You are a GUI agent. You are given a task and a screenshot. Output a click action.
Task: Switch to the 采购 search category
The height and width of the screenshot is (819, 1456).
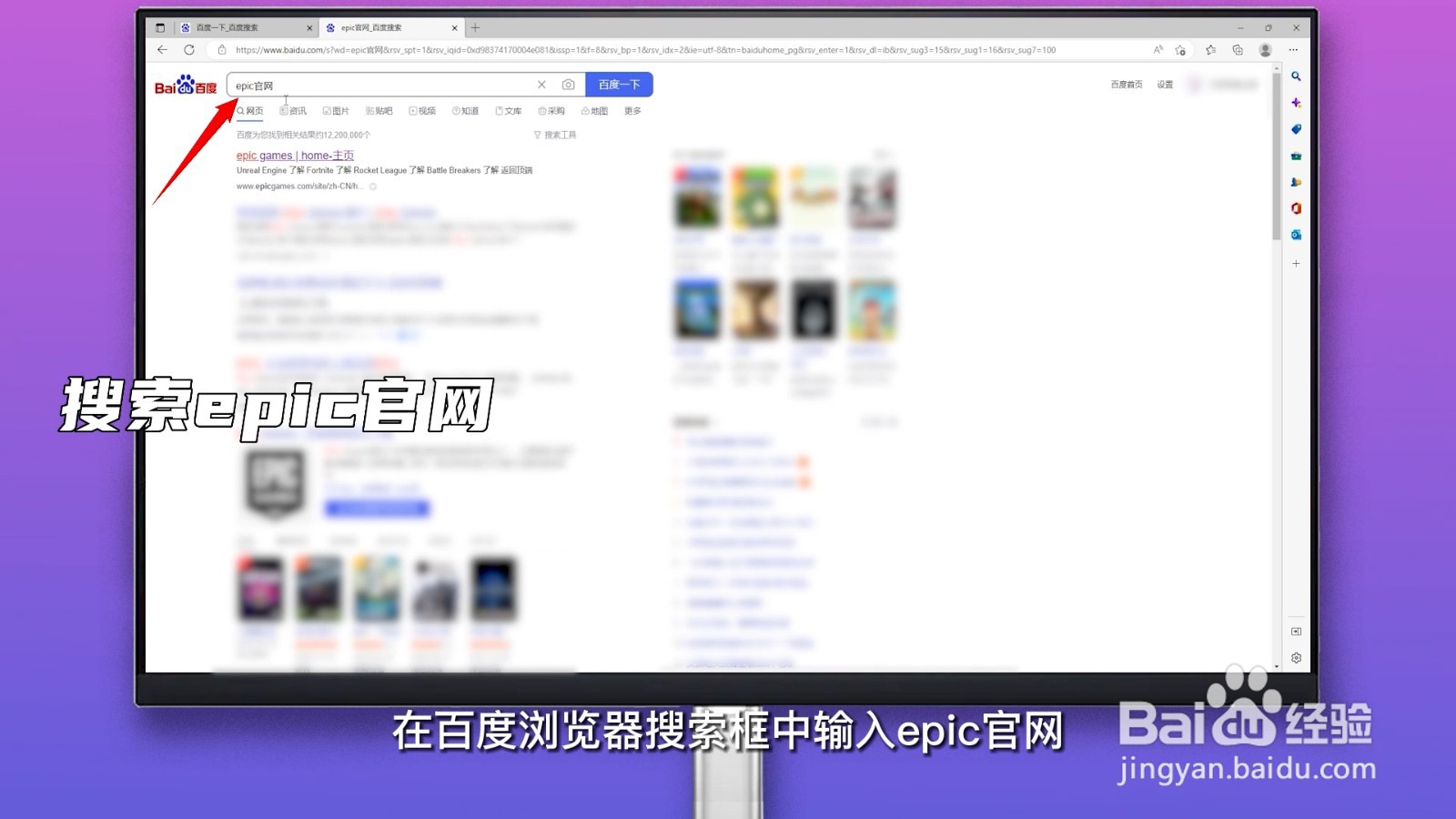tap(551, 111)
